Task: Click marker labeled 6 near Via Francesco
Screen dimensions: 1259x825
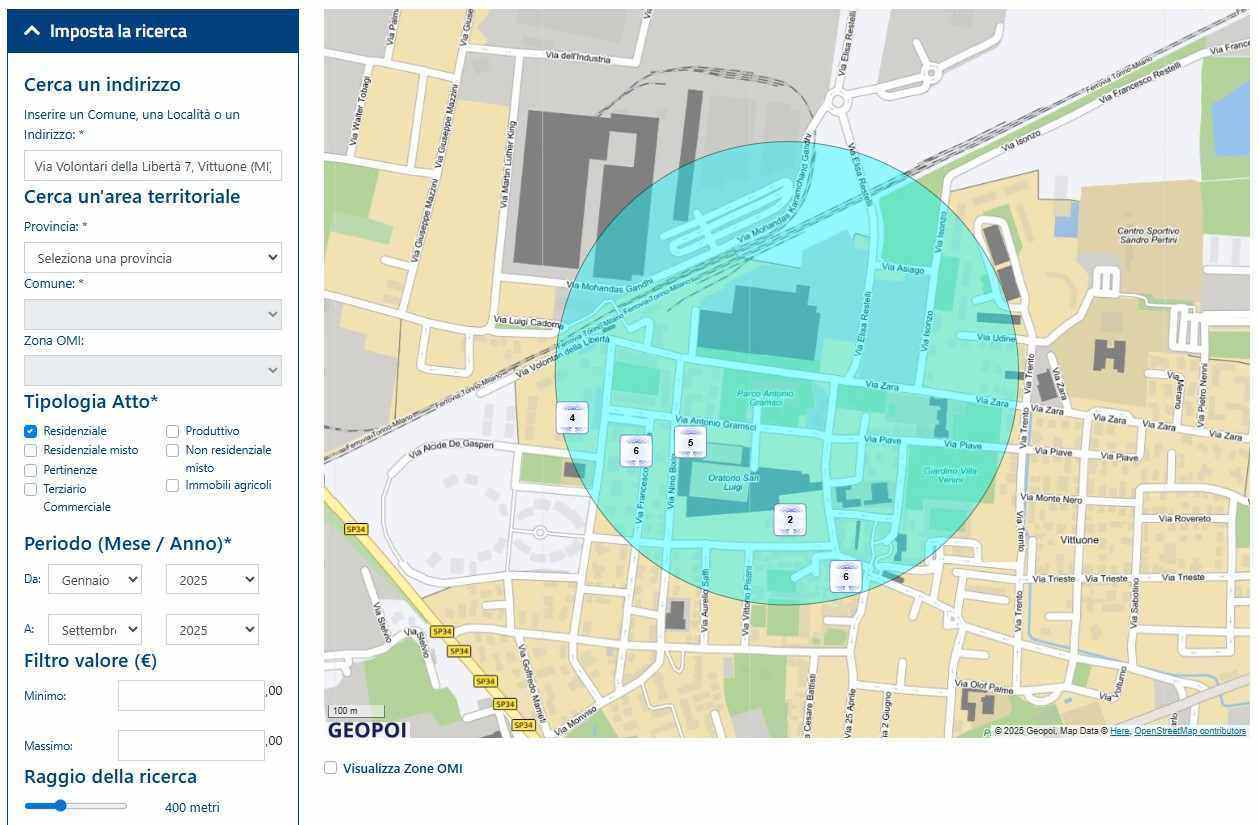Action: 636,451
